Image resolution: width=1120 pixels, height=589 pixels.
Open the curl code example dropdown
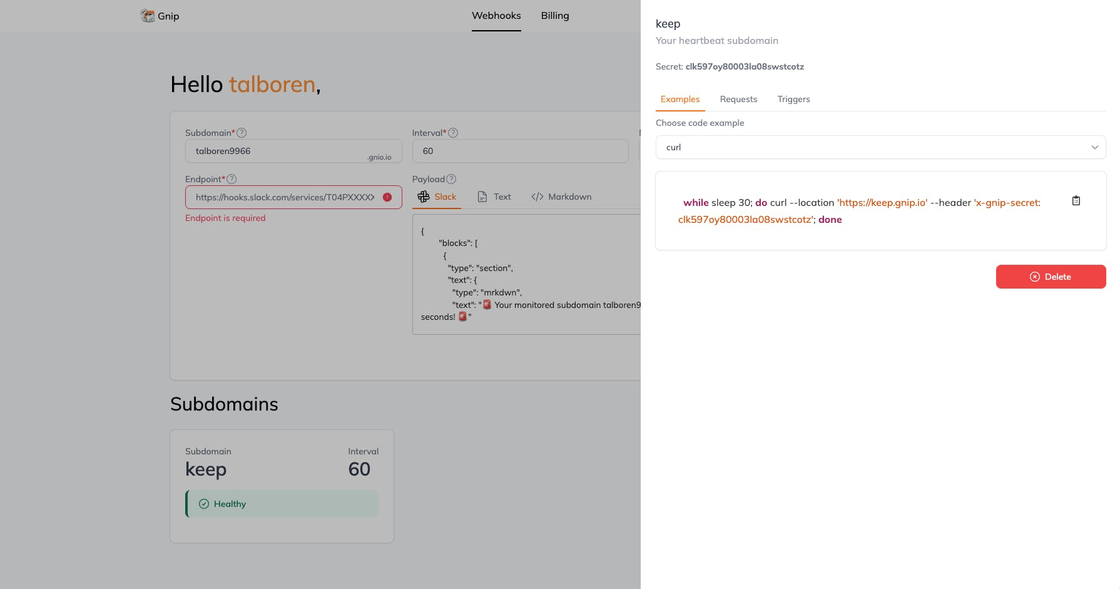[880, 147]
